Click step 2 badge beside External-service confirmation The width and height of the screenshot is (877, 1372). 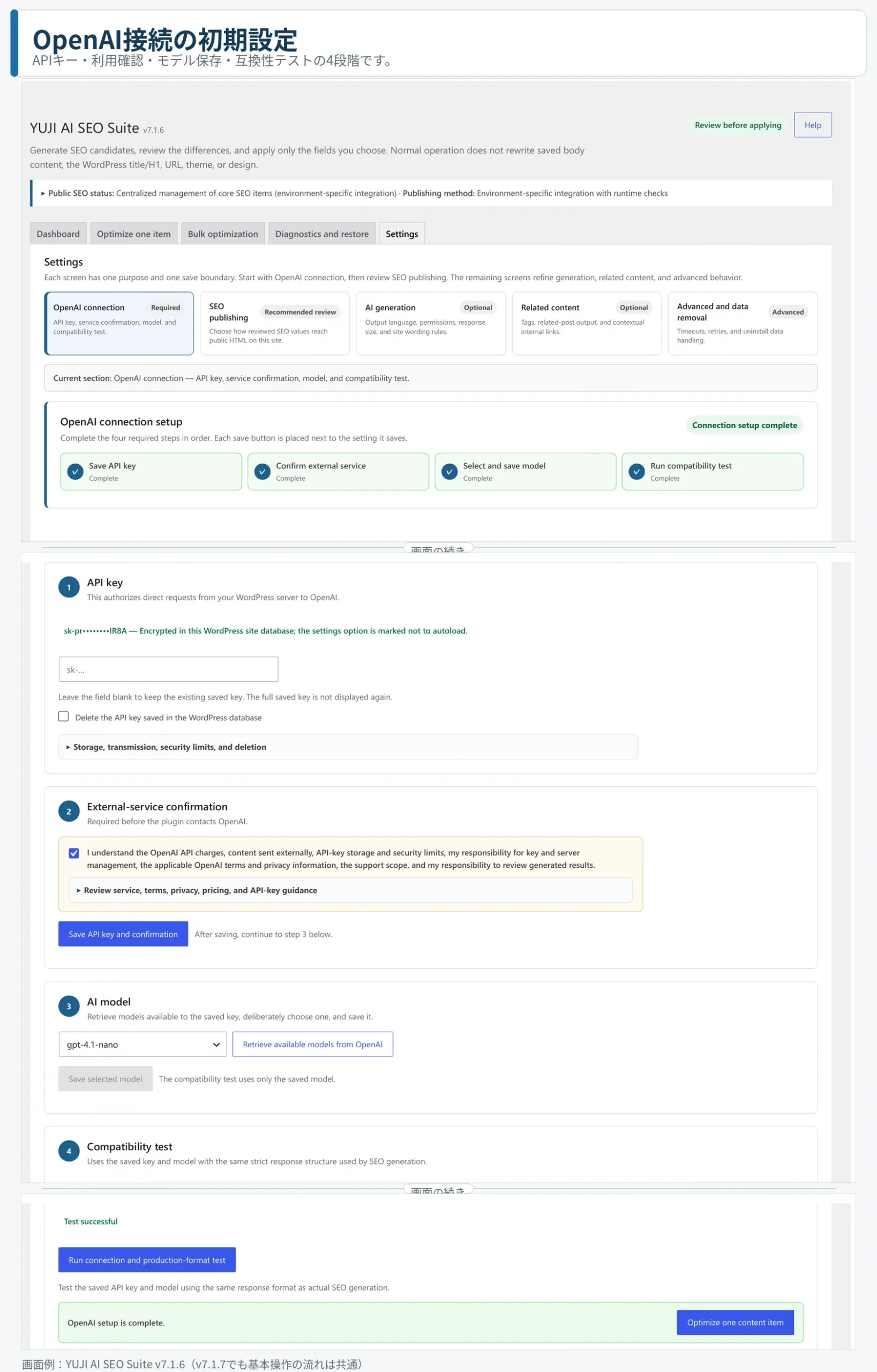69,812
